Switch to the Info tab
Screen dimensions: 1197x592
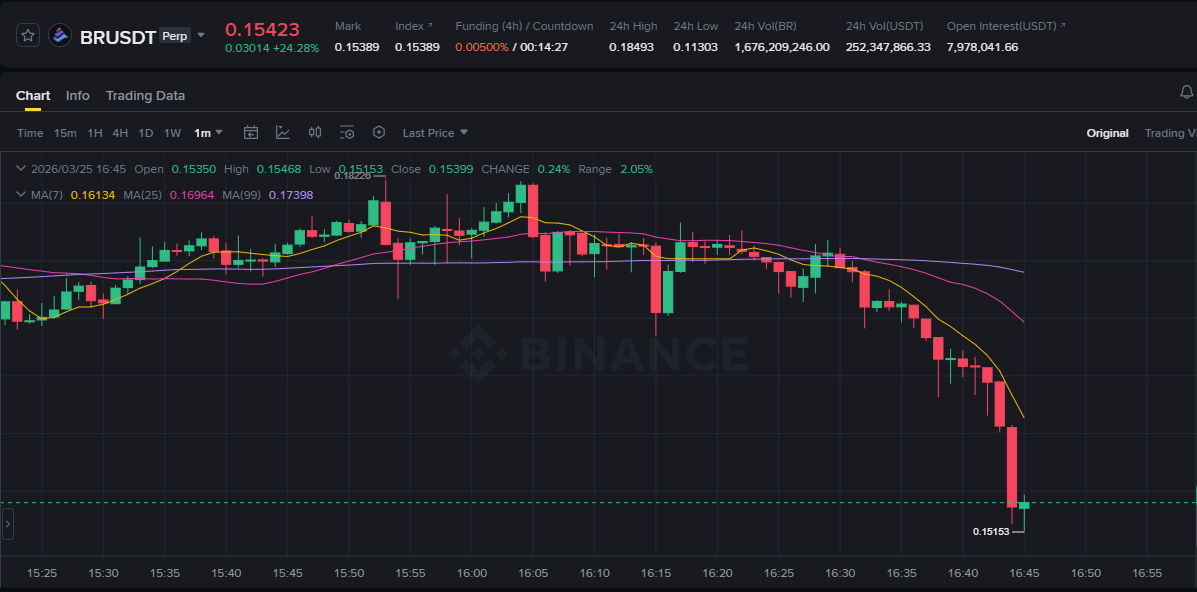pos(77,95)
